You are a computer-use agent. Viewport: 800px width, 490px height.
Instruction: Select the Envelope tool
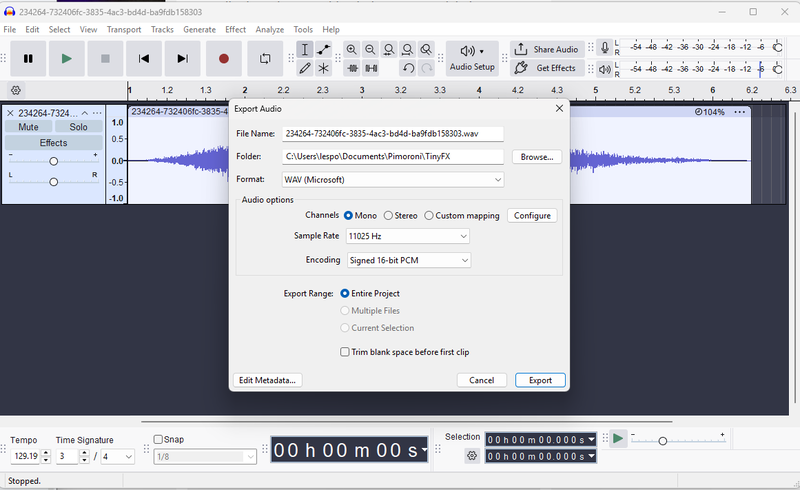pos(324,49)
